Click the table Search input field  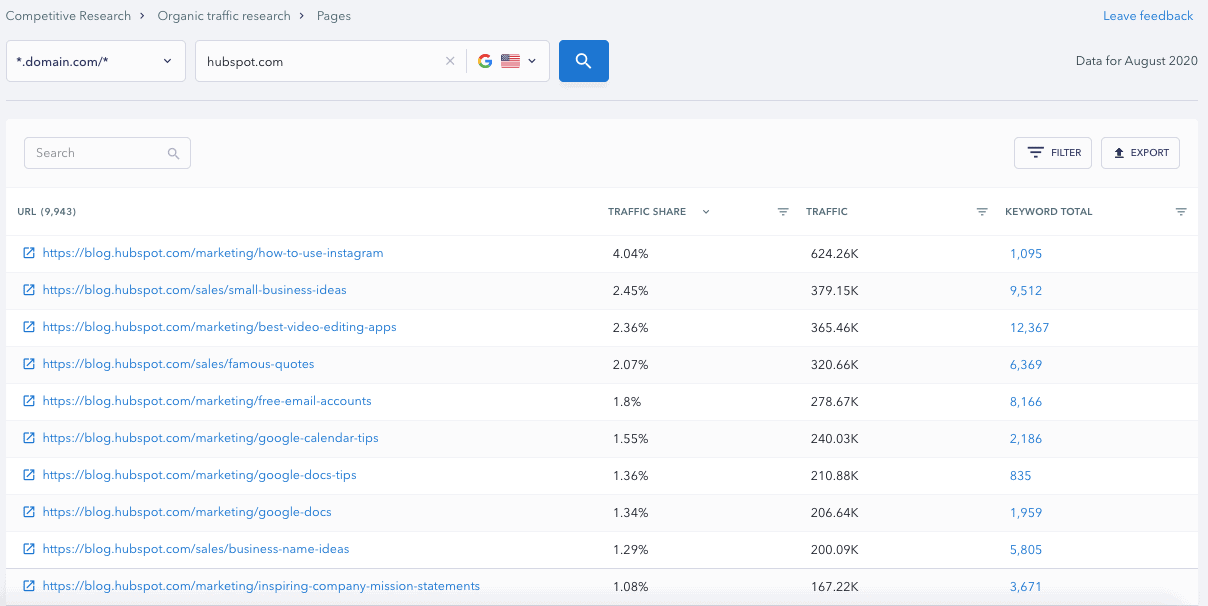tap(98, 153)
